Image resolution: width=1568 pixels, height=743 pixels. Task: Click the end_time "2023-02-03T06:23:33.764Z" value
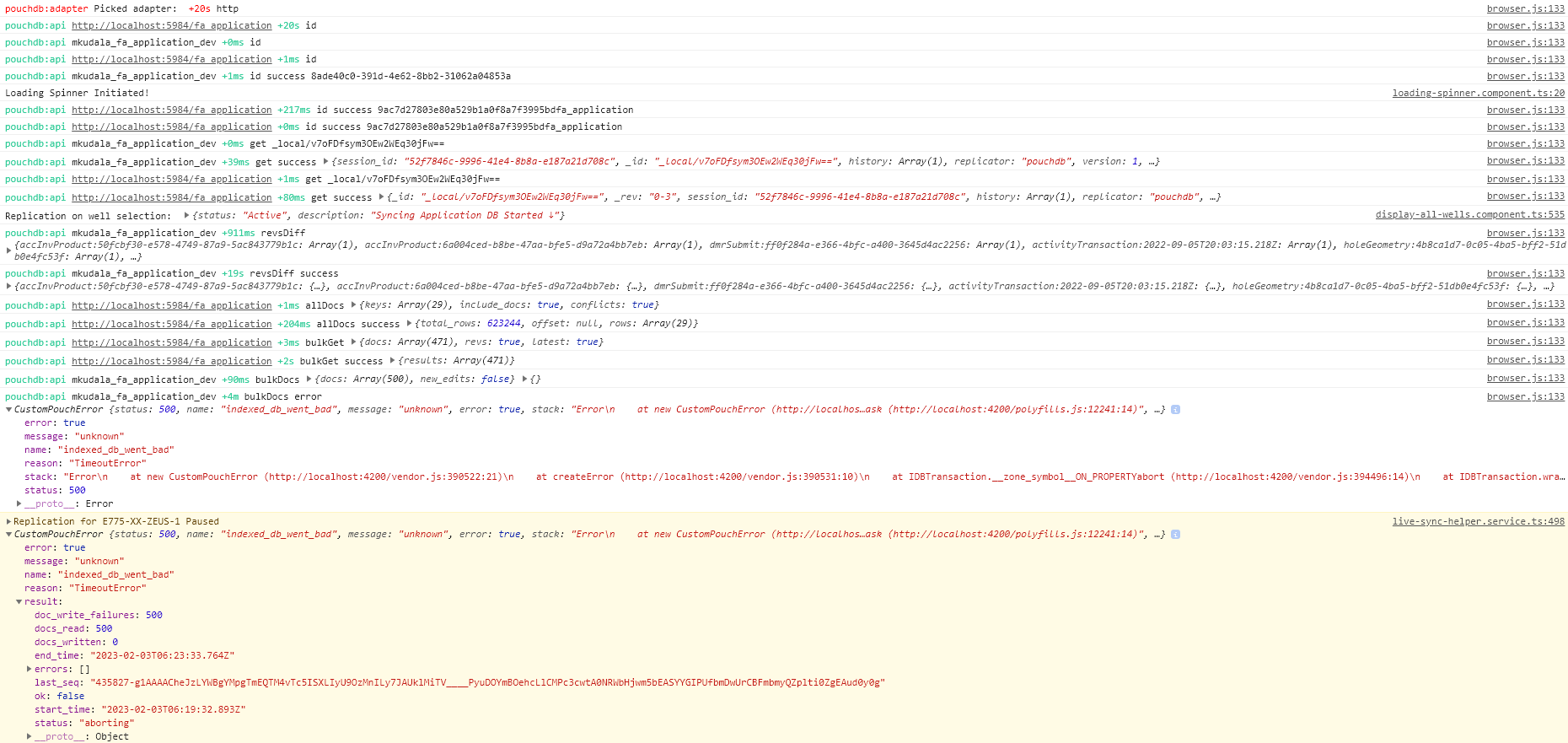tap(163, 655)
